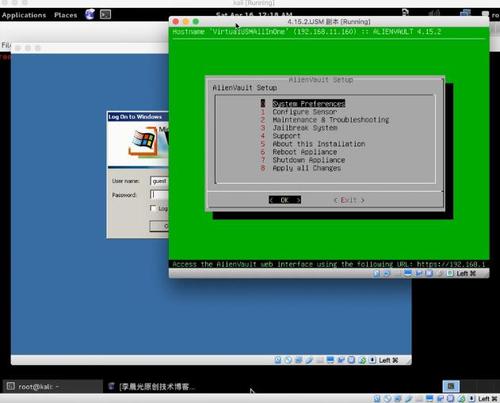Toggle the Log on checkbox in Windows logon dialog
Screen dimensions: 500x403
point(153,208)
